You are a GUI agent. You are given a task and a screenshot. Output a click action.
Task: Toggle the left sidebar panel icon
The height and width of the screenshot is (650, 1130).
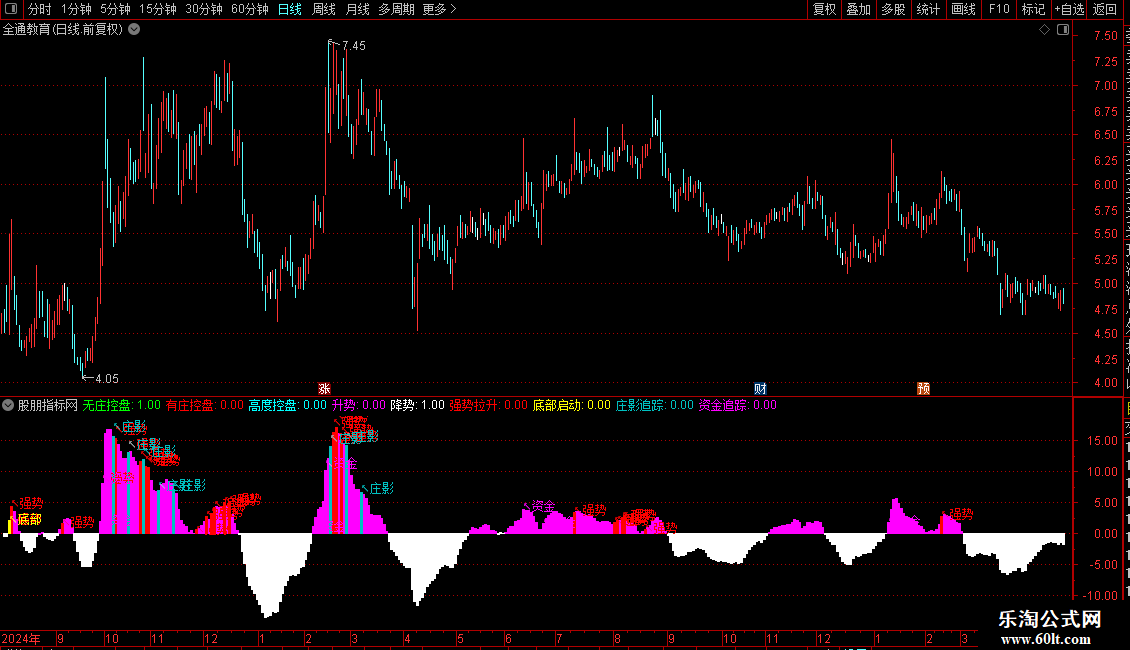click(11, 9)
